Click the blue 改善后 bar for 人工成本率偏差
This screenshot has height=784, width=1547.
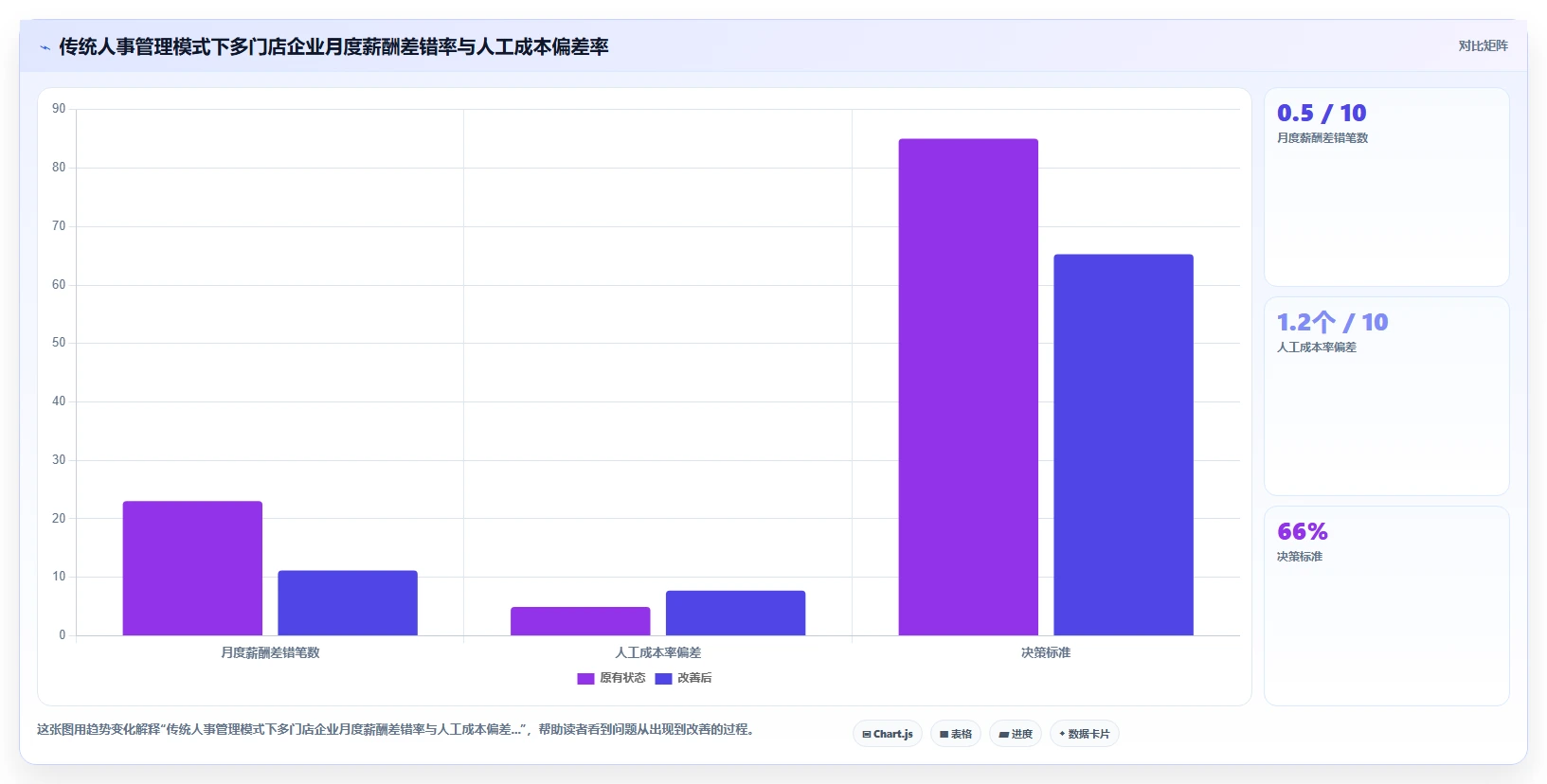click(x=736, y=614)
